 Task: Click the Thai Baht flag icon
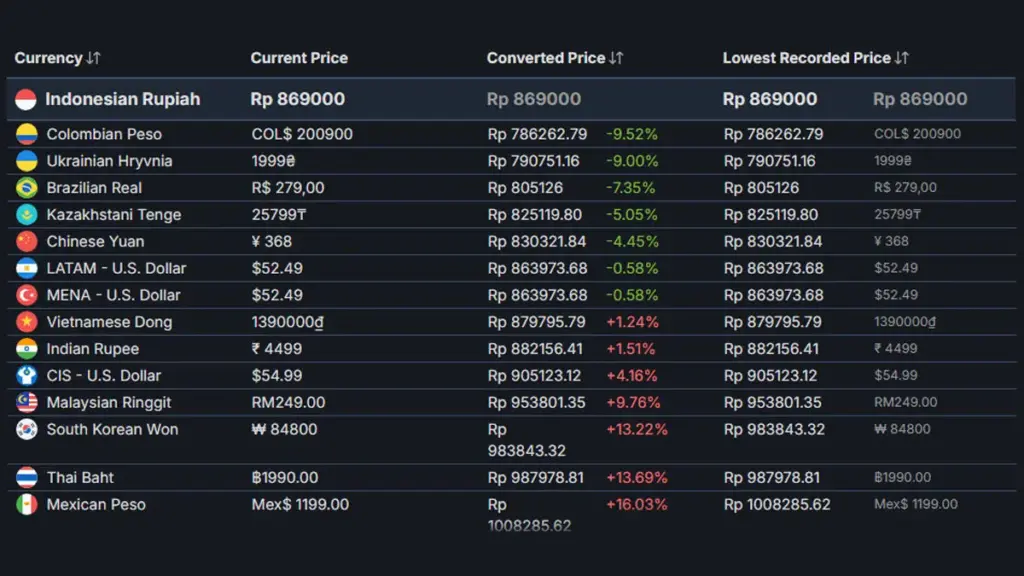click(29, 477)
